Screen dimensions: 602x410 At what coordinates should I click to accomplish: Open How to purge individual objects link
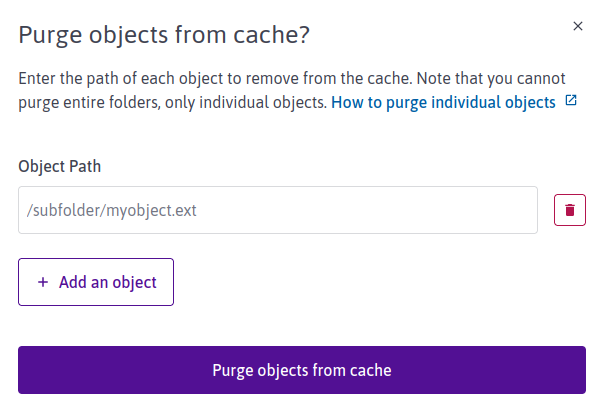click(443, 102)
